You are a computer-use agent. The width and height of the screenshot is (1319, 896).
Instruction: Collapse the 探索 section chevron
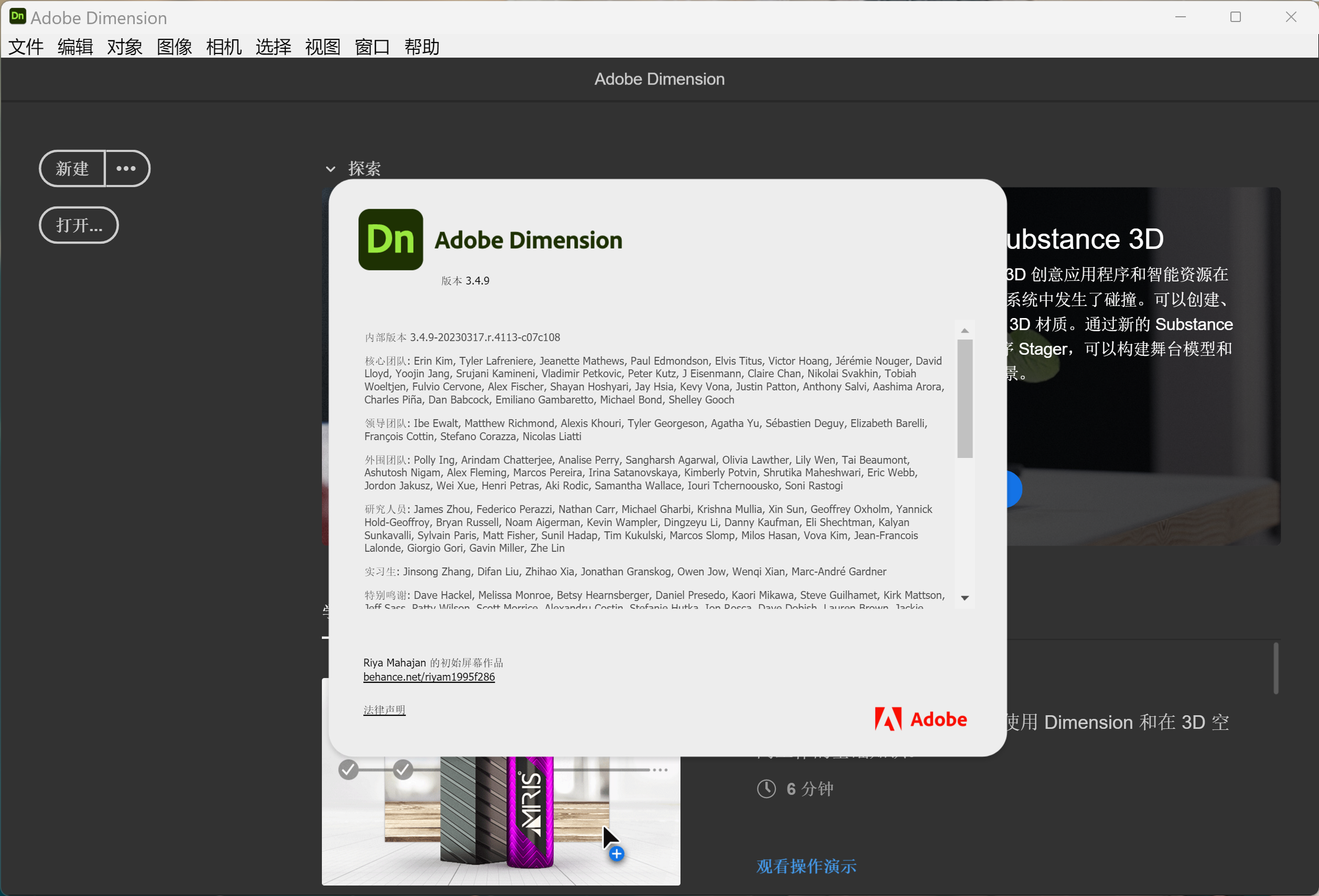click(x=330, y=169)
